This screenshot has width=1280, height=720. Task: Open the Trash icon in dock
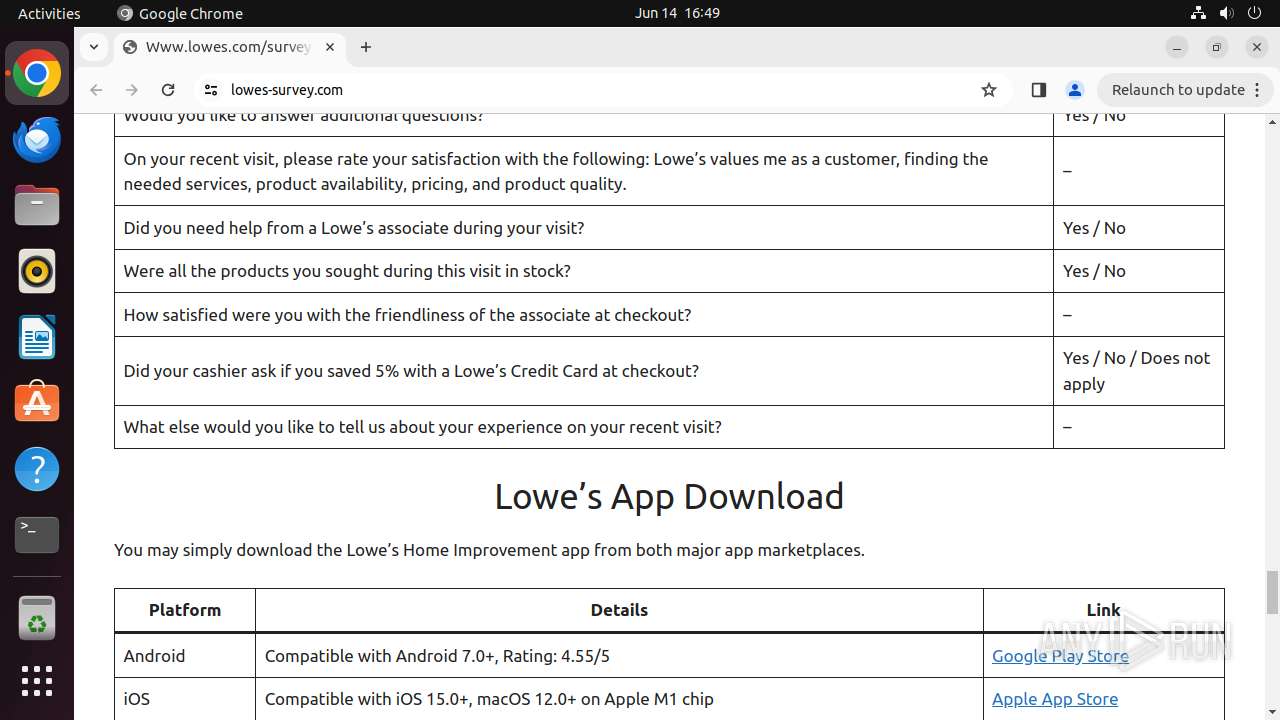(37, 617)
